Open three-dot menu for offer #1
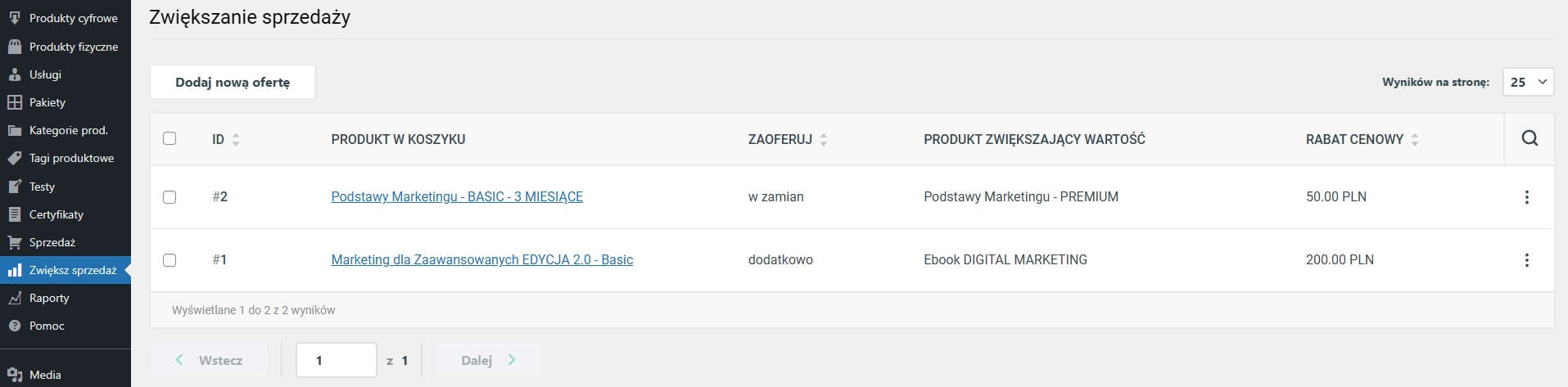The height and width of the screenshot is (387, 1568). point(1526,260)
